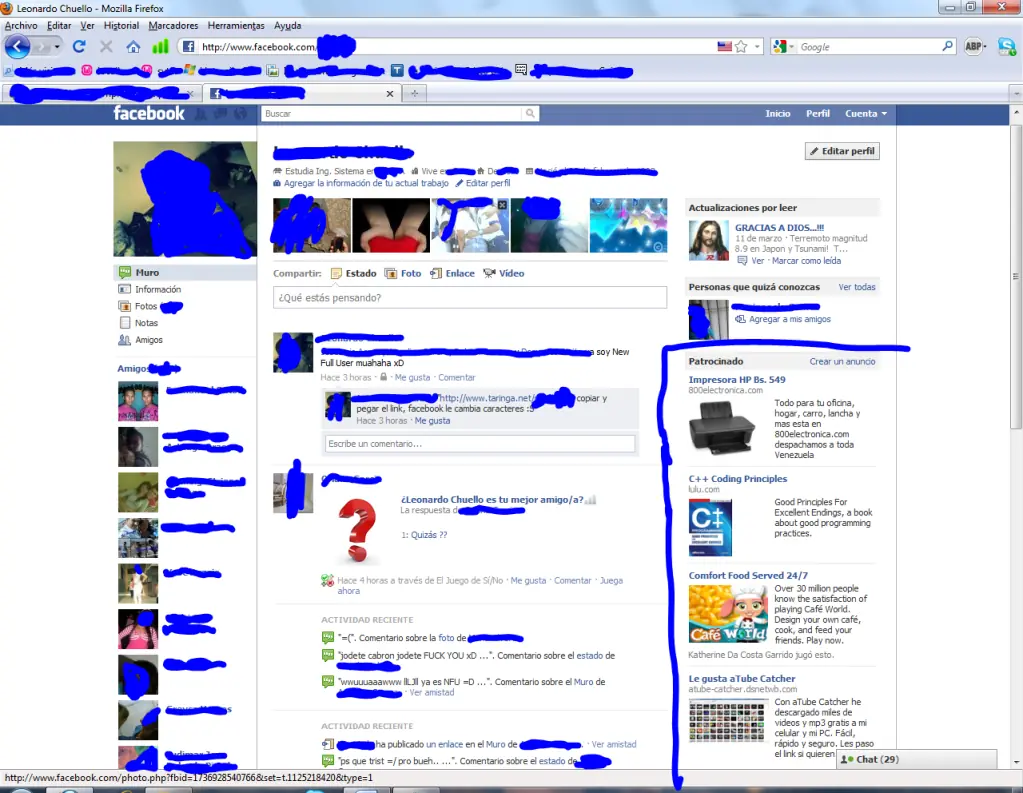The height and width of the screenshot is (793, 1023).
Task: Open the Chat (29) panel
Action: click(x=878, y=759)
